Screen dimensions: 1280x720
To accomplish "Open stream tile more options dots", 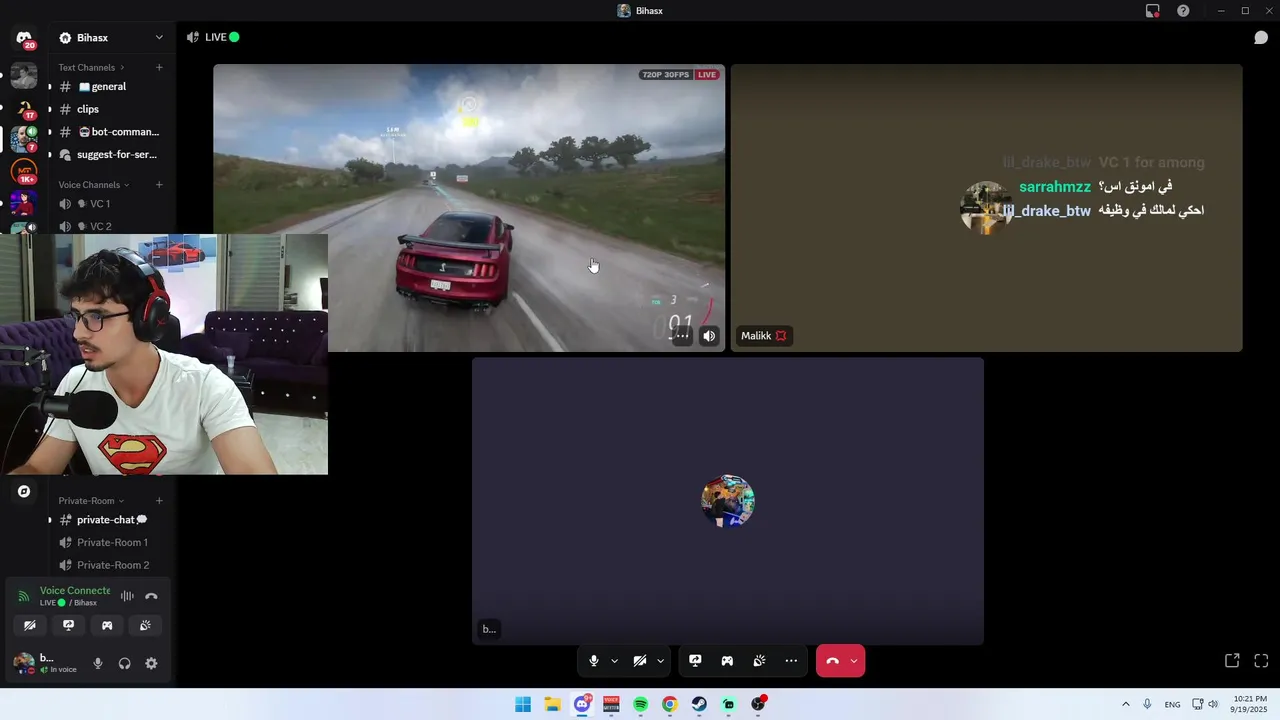I will pyautogui.click(x=681, y=336).
